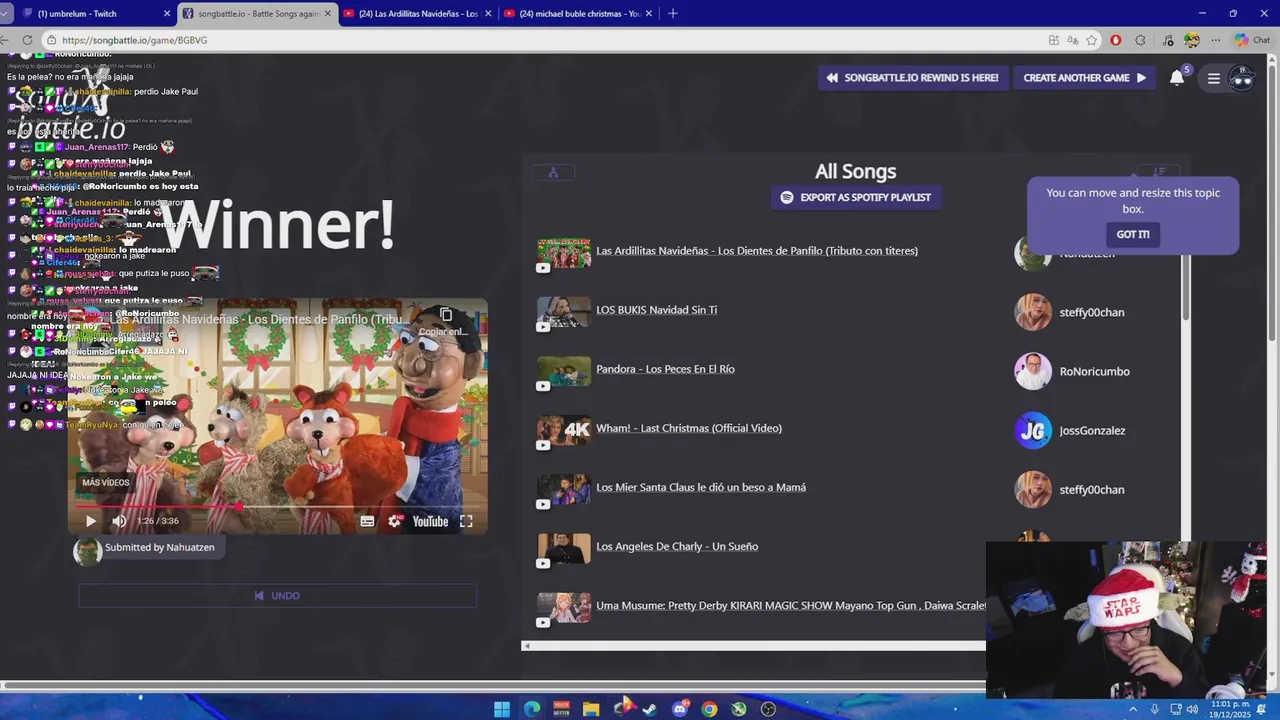Open browser extensions puzzle icon

(1141, 40)
